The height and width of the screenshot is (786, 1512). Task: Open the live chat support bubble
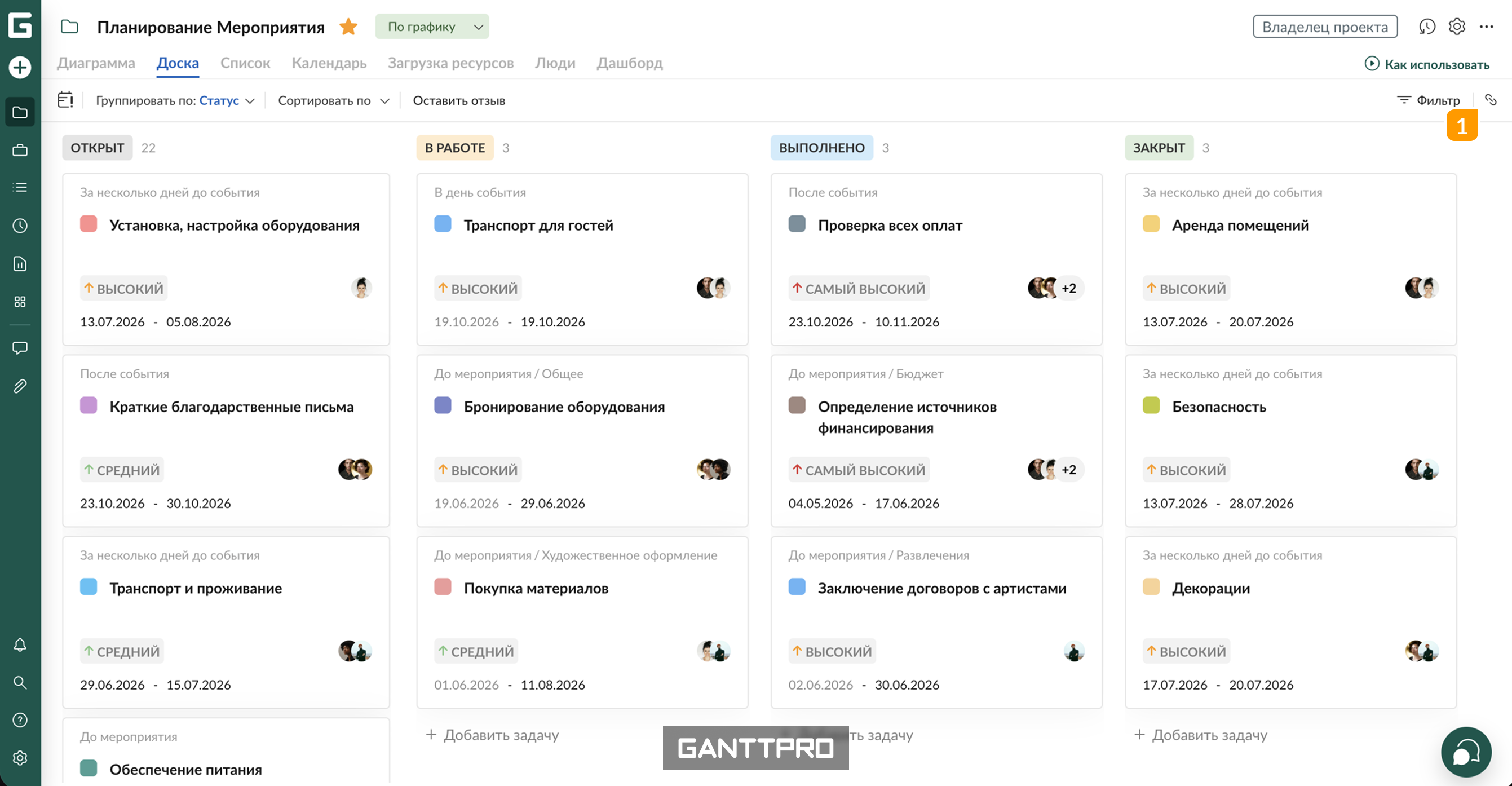point(1466,752)
